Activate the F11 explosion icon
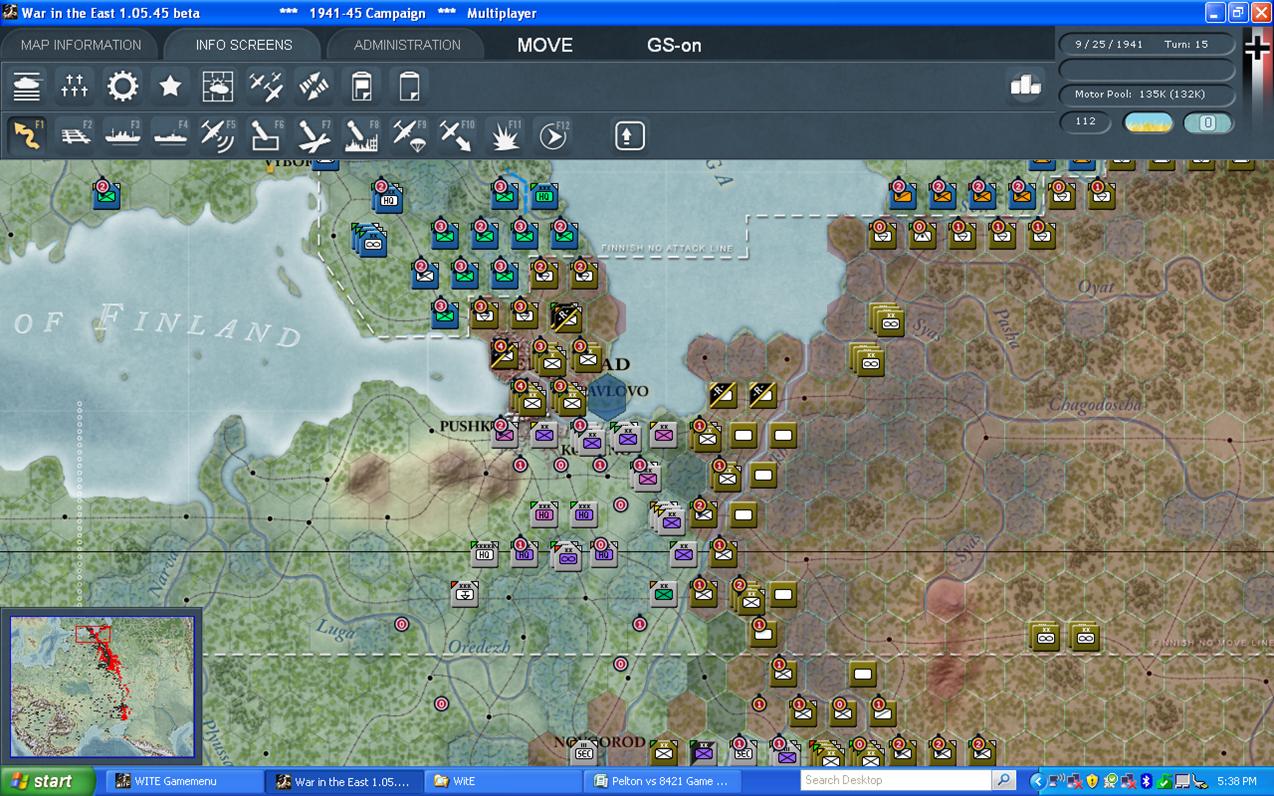This screenshot has width=1274, height=796. click(x=505, y=135)
